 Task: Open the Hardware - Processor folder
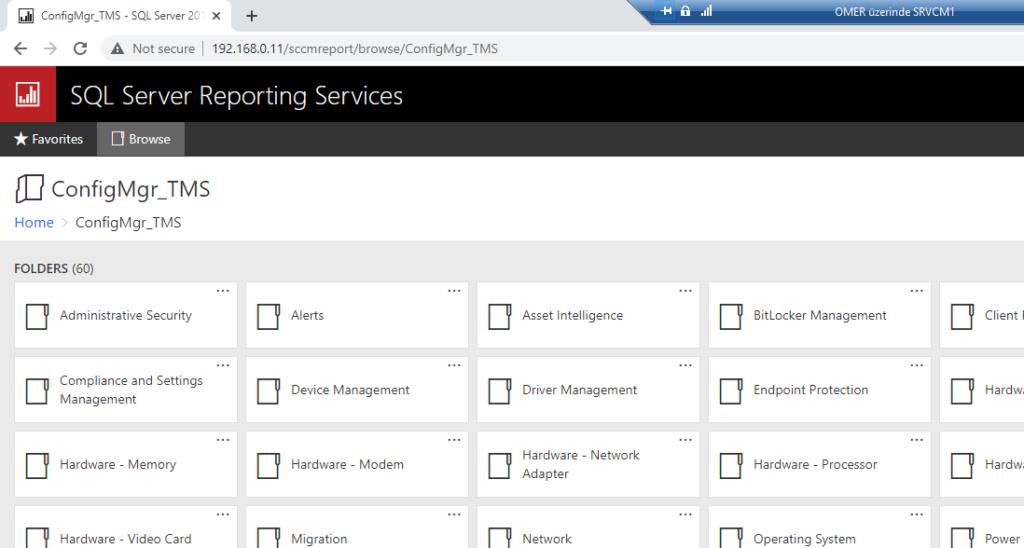click(x=819, y=464)
